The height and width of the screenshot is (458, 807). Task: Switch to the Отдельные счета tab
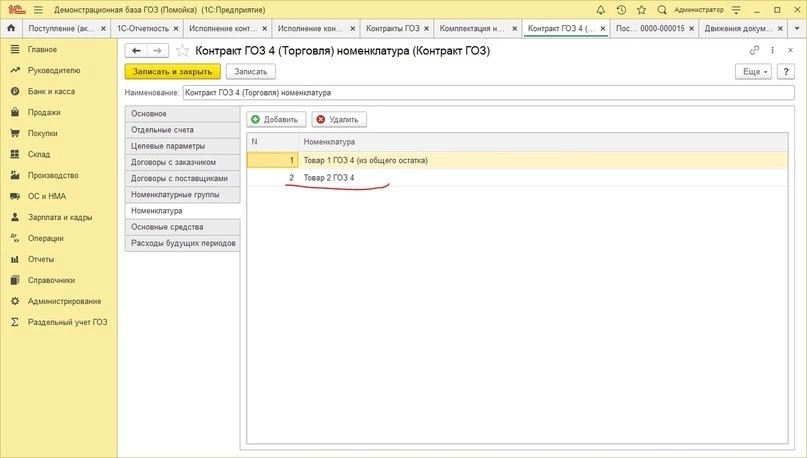click(182, 130)
